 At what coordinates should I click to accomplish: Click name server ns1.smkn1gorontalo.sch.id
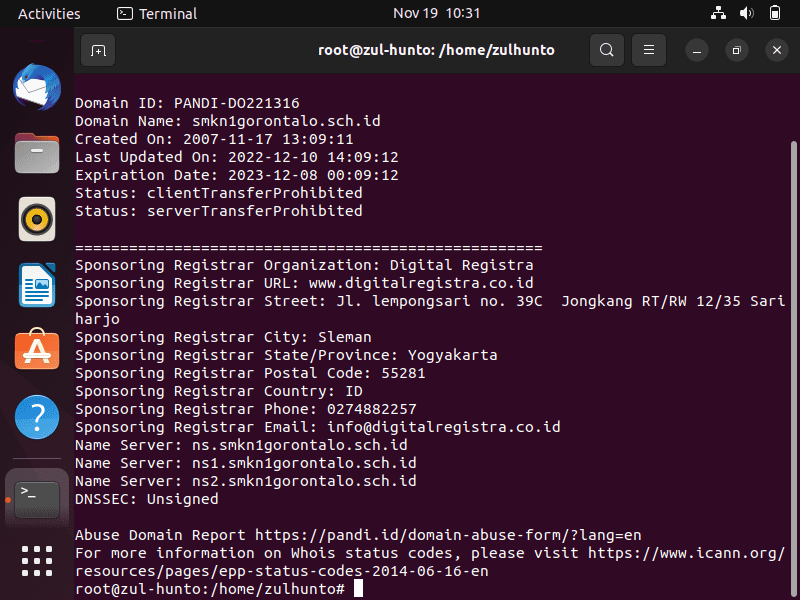tap(304, 463)
